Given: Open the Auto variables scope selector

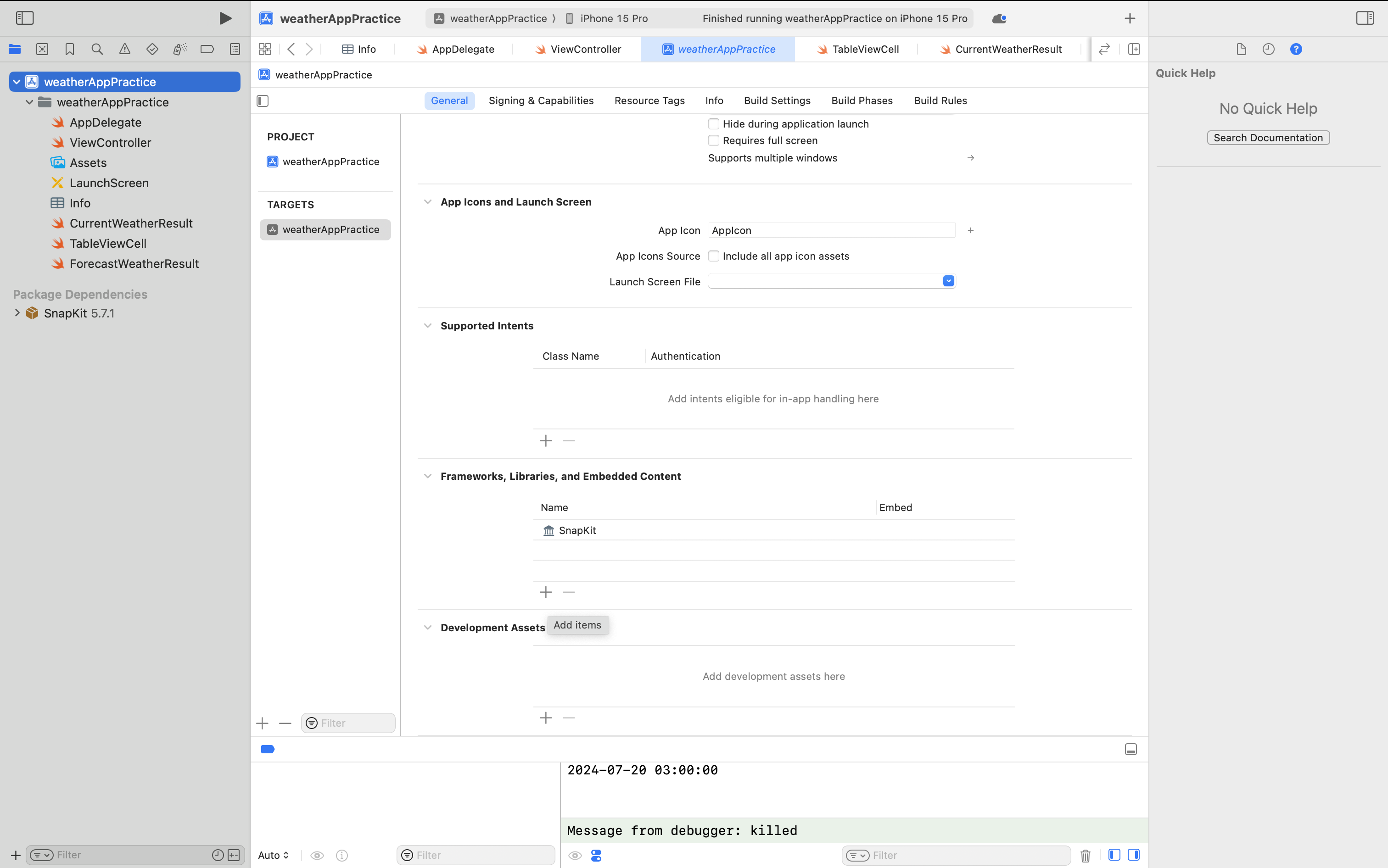Looking at the screenshot, I should [x=274, y=855].
